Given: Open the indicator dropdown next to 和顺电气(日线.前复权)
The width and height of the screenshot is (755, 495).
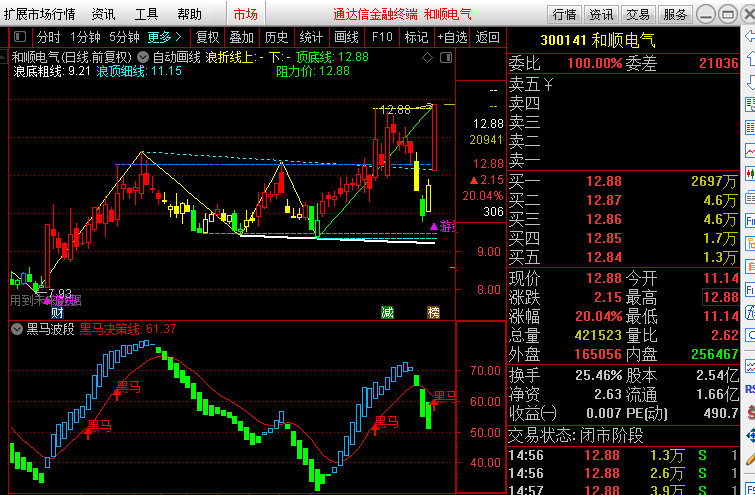Looking at the screenshot, I should [143, 58].
